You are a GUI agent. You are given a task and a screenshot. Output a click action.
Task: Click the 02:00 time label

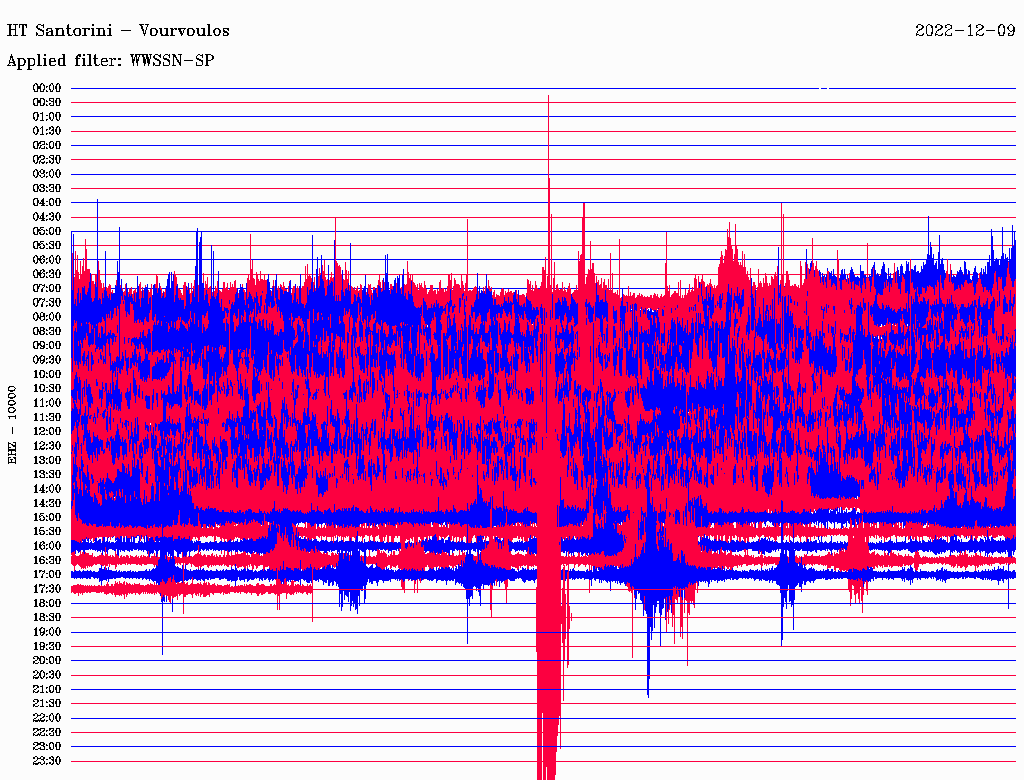pyautogui.click(x=47, y=146)
